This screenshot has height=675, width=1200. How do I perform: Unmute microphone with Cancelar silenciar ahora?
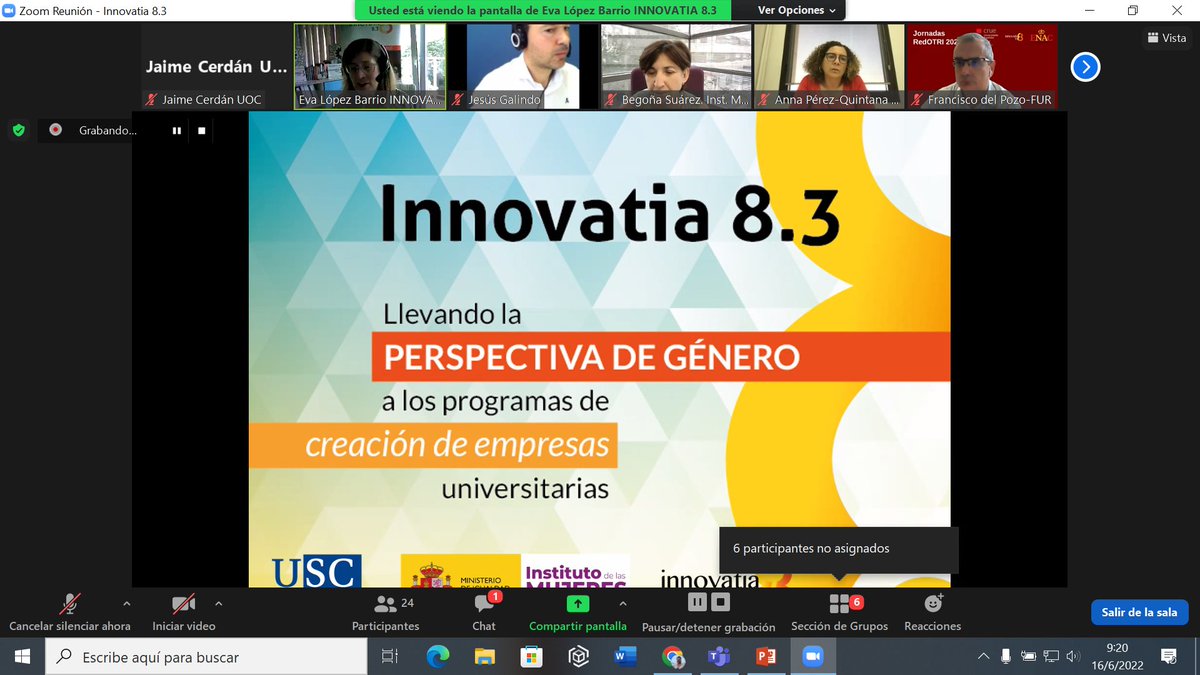pos(70,612)
